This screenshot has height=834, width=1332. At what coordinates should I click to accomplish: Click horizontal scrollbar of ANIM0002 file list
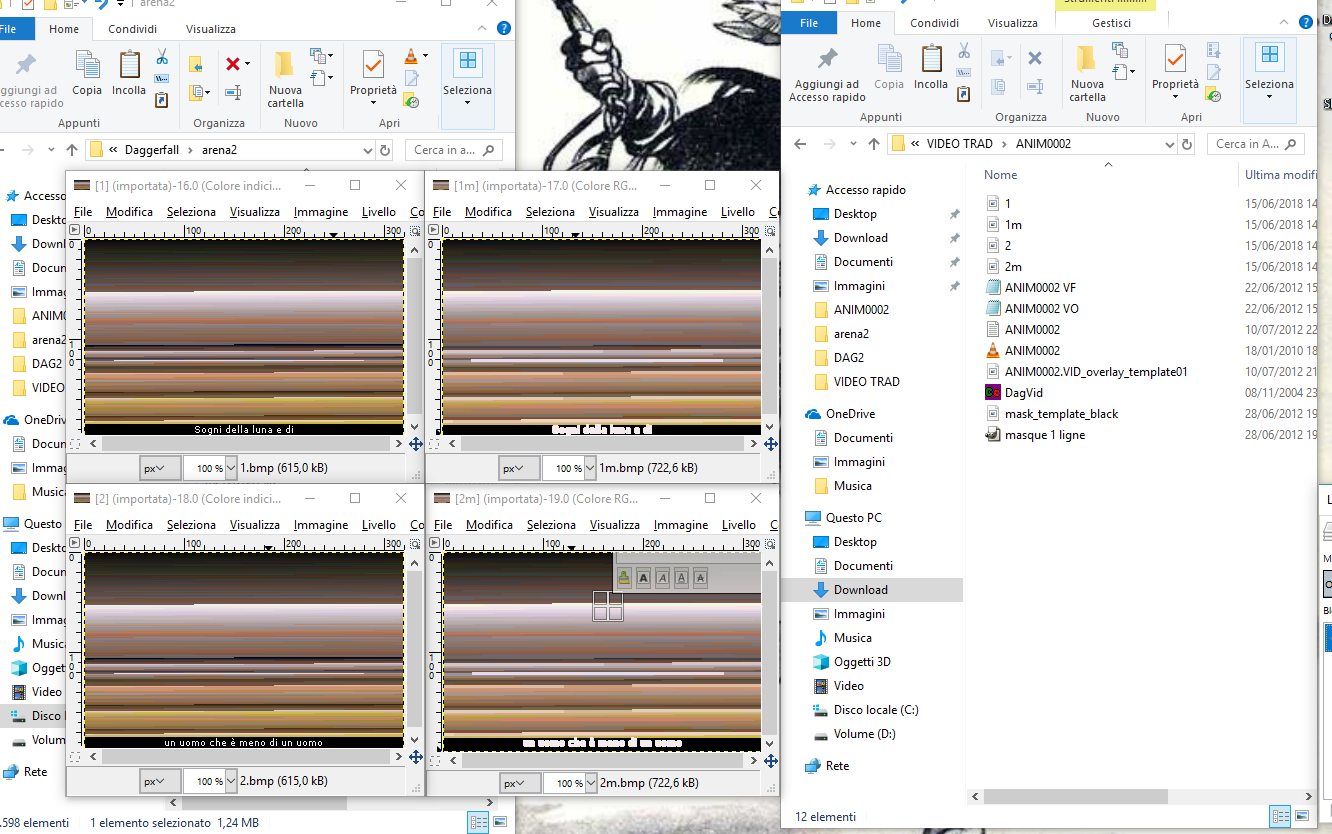click(1078, 797)
